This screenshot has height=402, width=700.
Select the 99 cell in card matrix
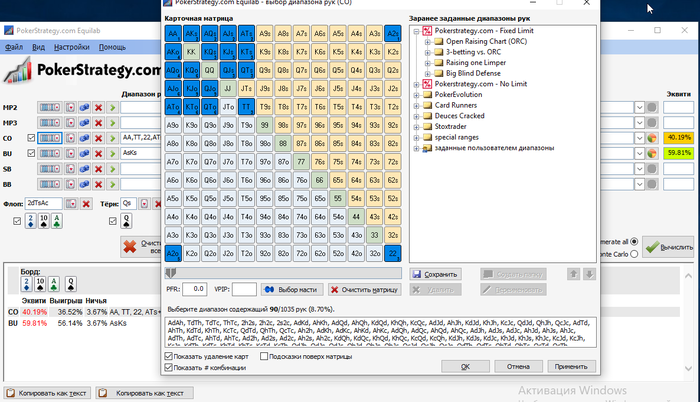coord(264,125)
